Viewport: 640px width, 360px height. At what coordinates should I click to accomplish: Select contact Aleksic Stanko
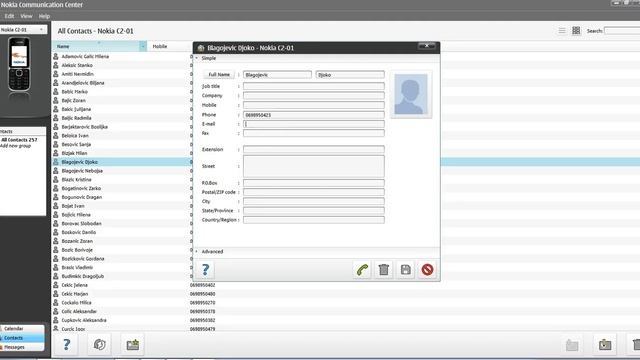click(x=77, y=65)
